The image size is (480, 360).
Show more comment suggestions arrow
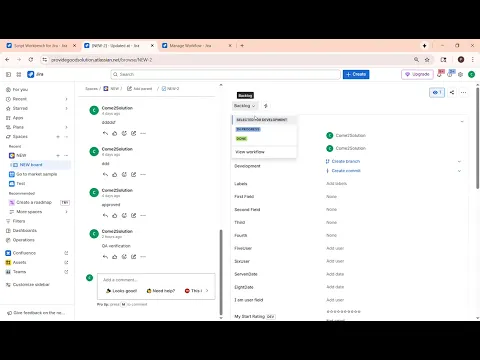[x=207, y=291]
